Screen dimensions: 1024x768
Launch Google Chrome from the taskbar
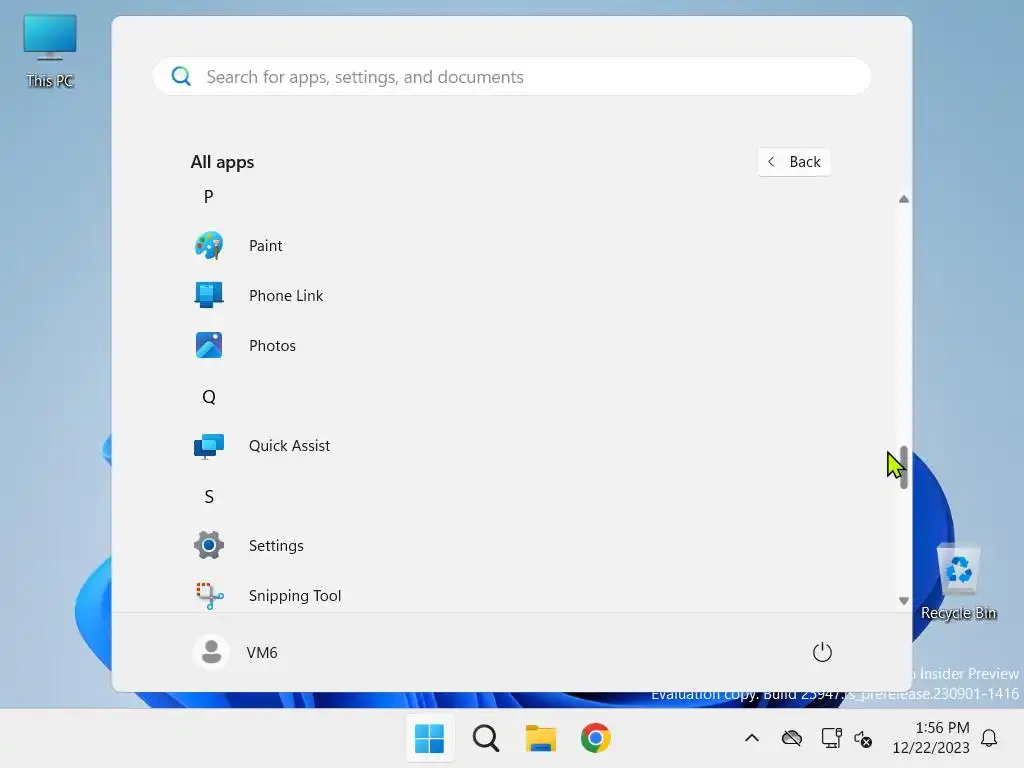[596, 738]
